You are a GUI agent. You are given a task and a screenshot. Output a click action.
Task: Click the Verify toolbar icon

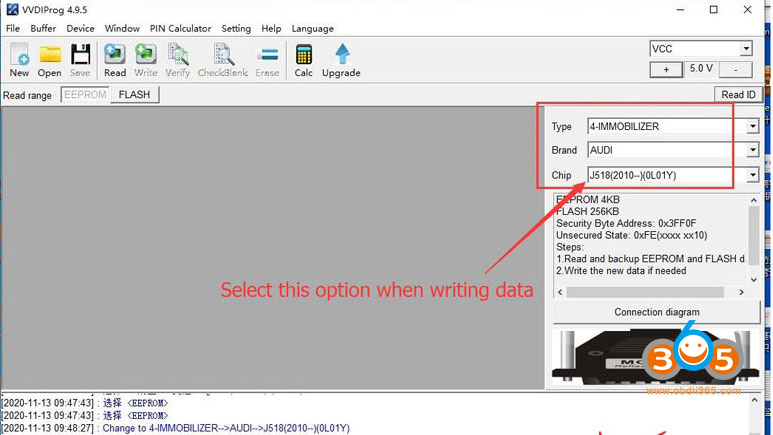(177, 60)
